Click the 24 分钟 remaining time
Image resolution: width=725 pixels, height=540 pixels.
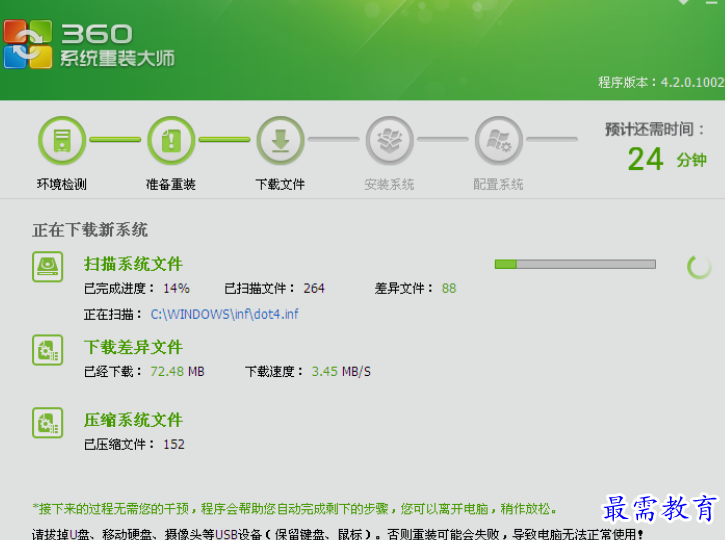[x=667, y=159]
